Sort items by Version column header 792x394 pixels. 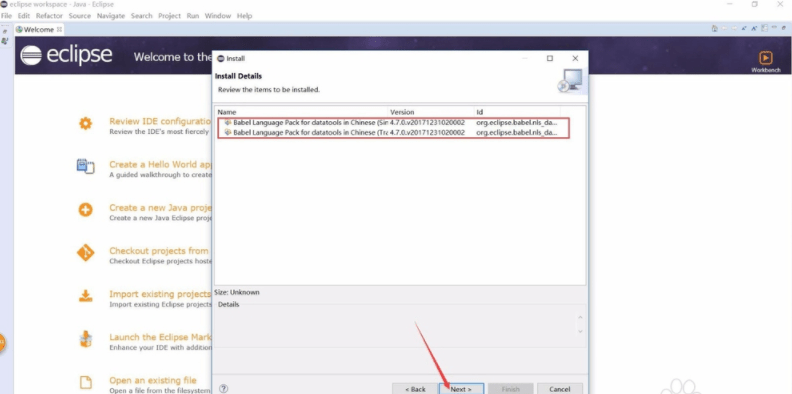pyautogui.click(x=431, y=112)
